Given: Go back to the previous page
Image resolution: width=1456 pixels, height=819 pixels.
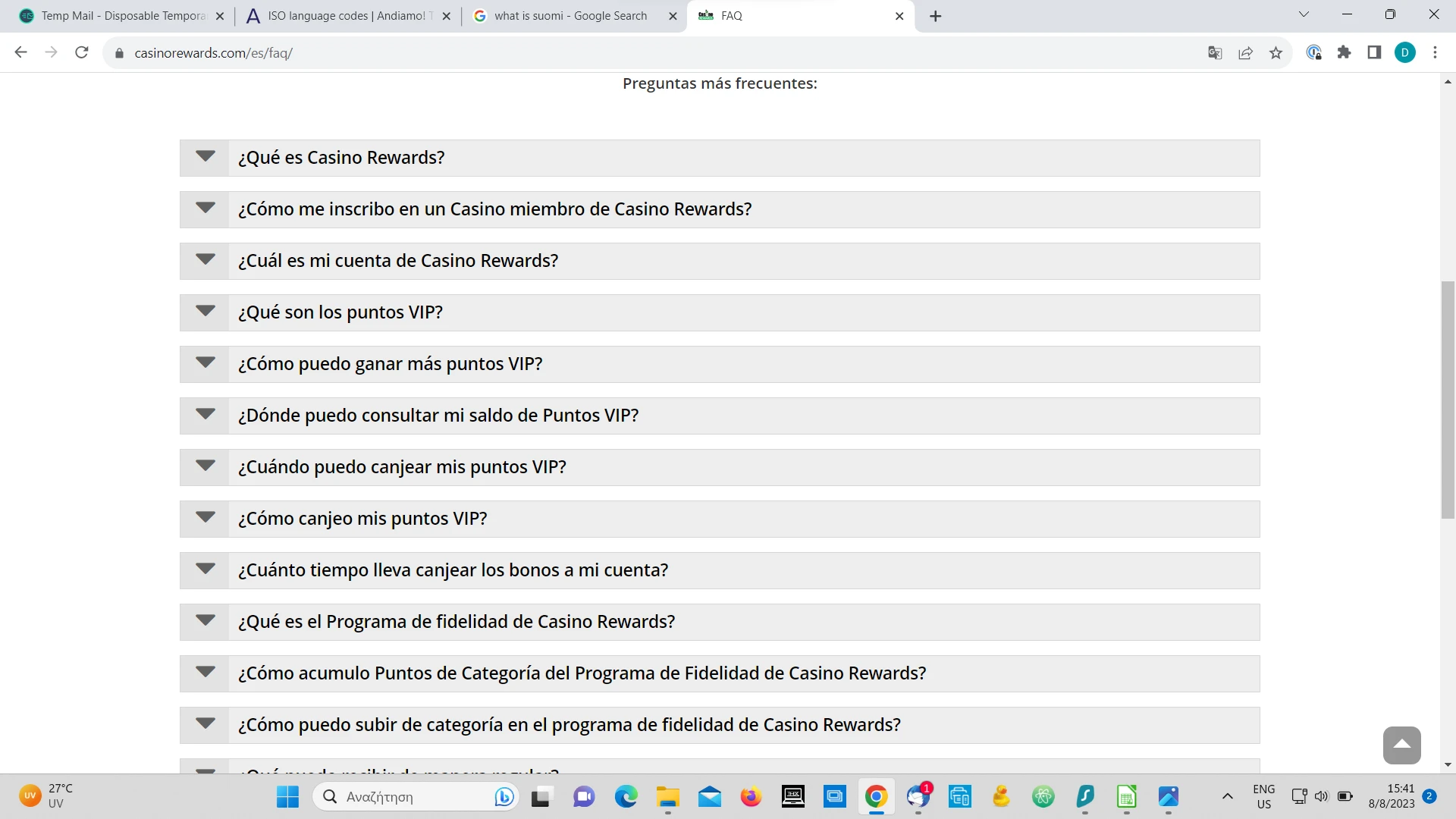Looking at the screenshot, I should pyautogui.click(x=21, y=52).
